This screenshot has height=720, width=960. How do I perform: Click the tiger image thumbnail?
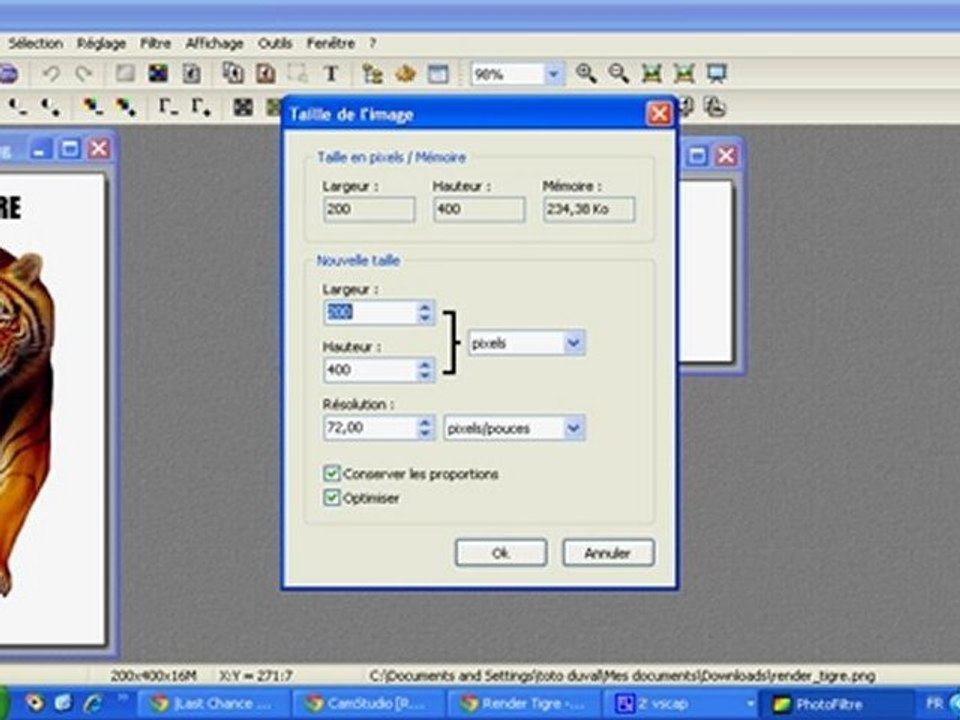28,422
